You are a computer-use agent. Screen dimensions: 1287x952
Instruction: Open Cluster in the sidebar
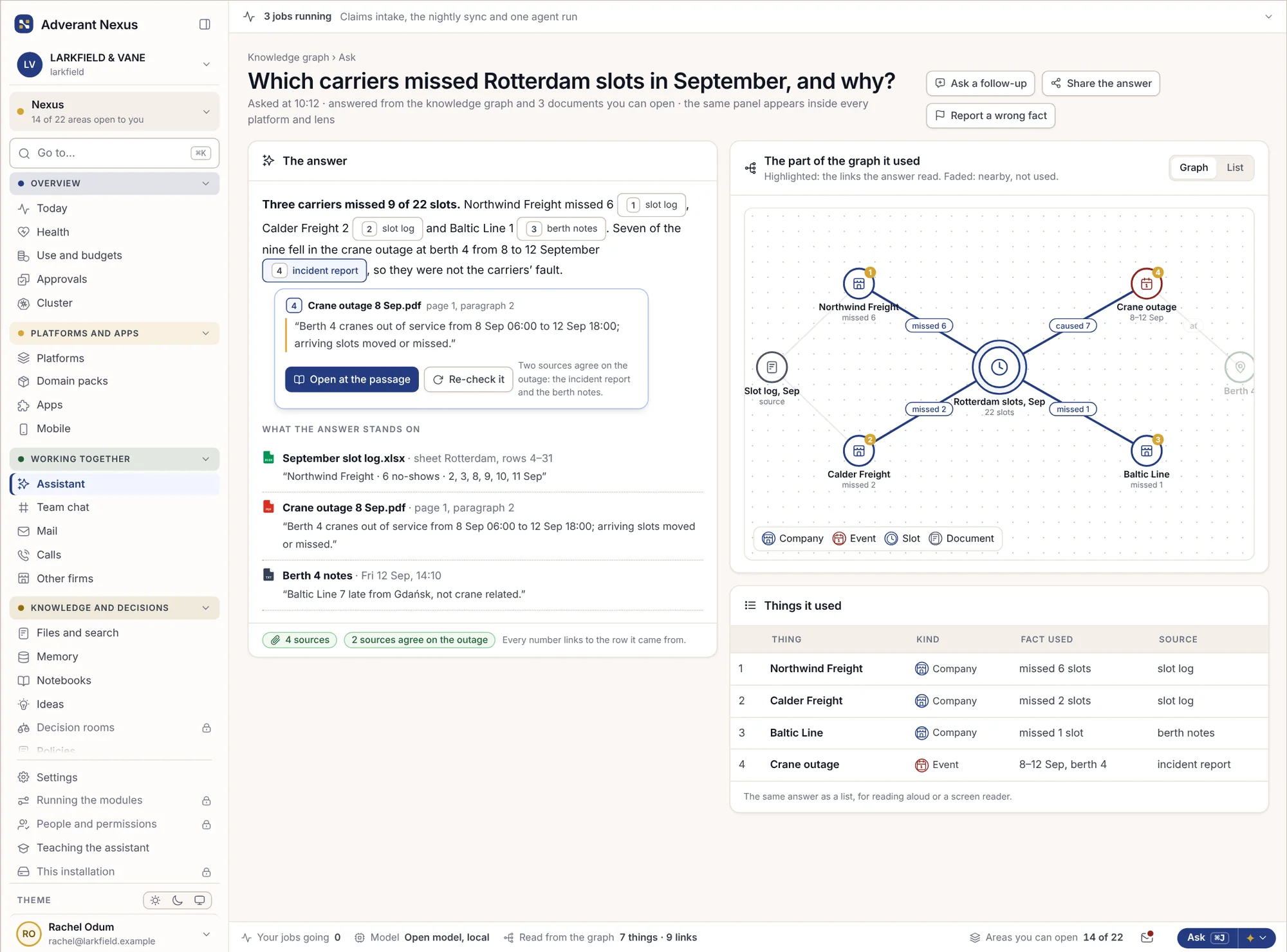click(115, 303)
